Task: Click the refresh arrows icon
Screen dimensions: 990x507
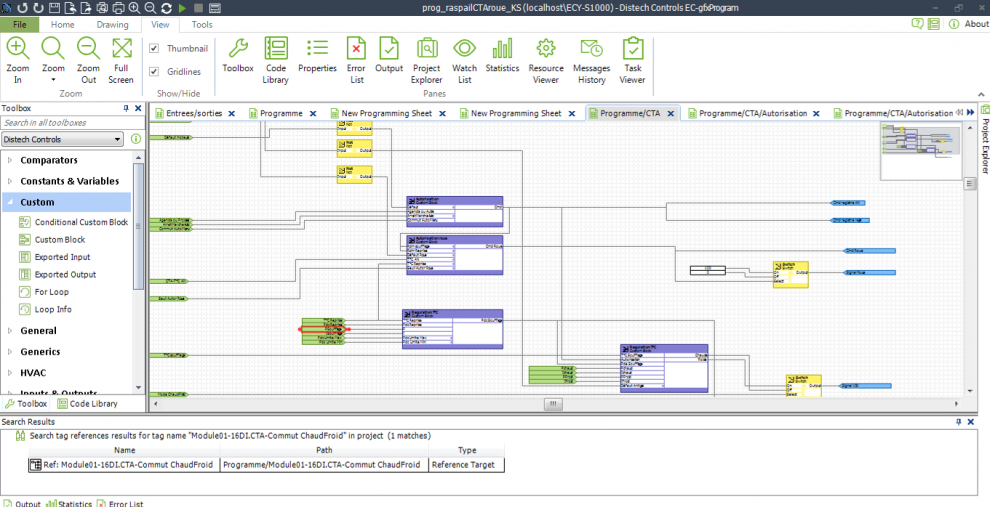Action: click(166, 8)
